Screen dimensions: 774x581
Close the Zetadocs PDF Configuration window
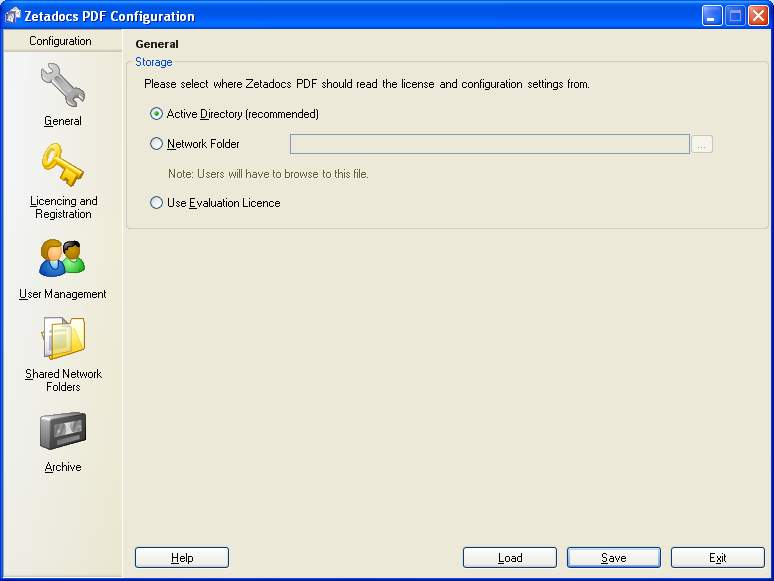point(758,16)
